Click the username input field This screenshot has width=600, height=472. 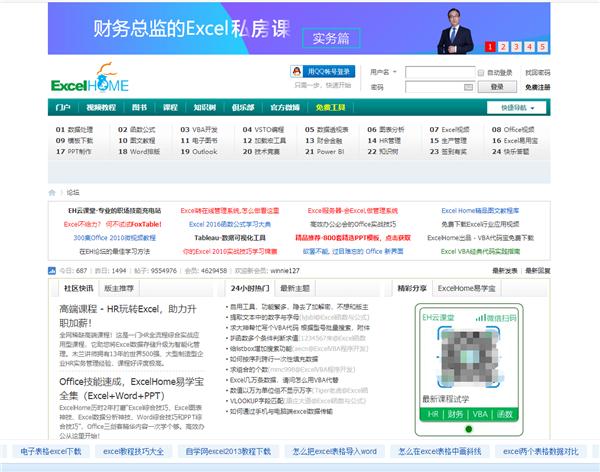coord(440,72)
